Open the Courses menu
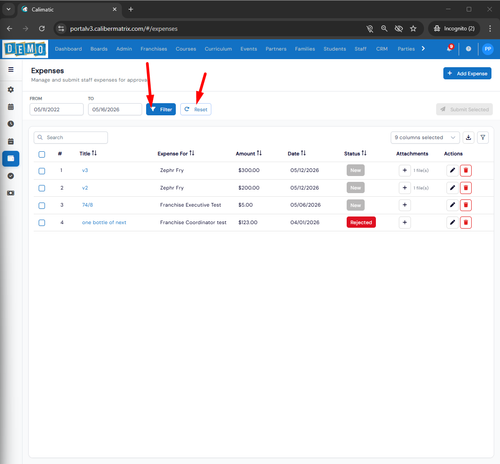Image resolution: width=500 pixels, height=464 pixels. point(186,49)
